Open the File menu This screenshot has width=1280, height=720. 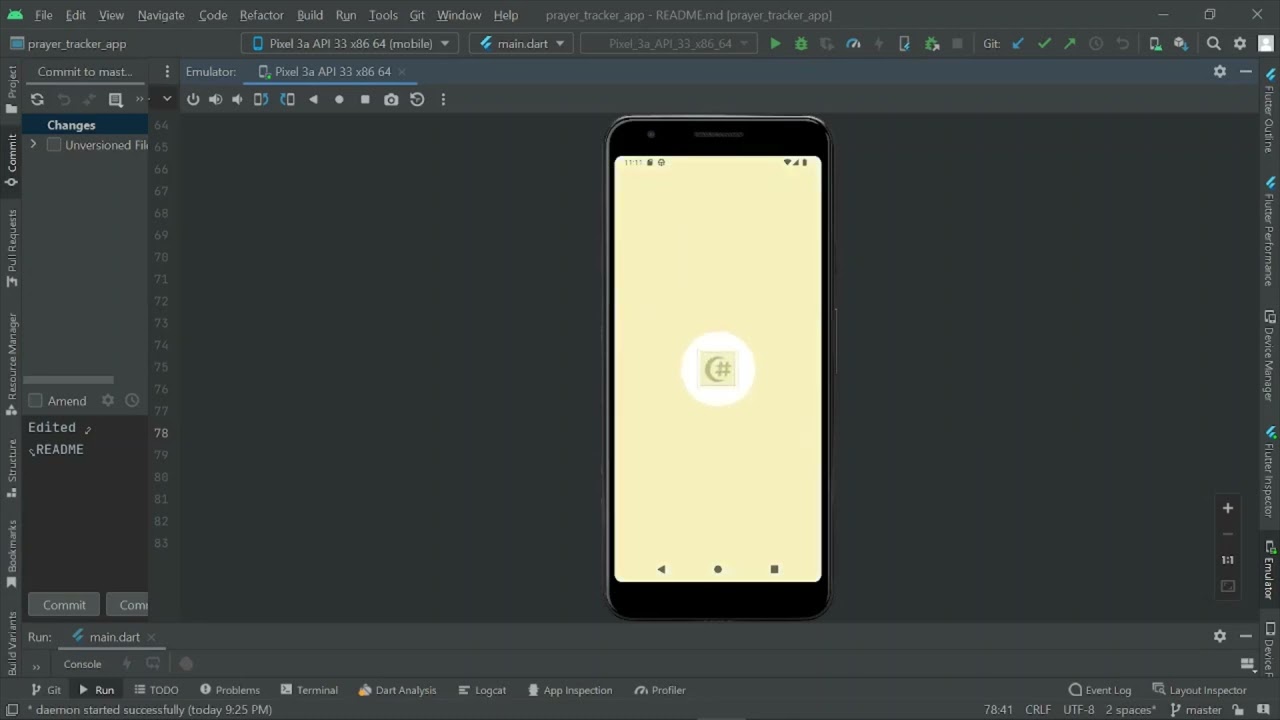click(44, 15)
